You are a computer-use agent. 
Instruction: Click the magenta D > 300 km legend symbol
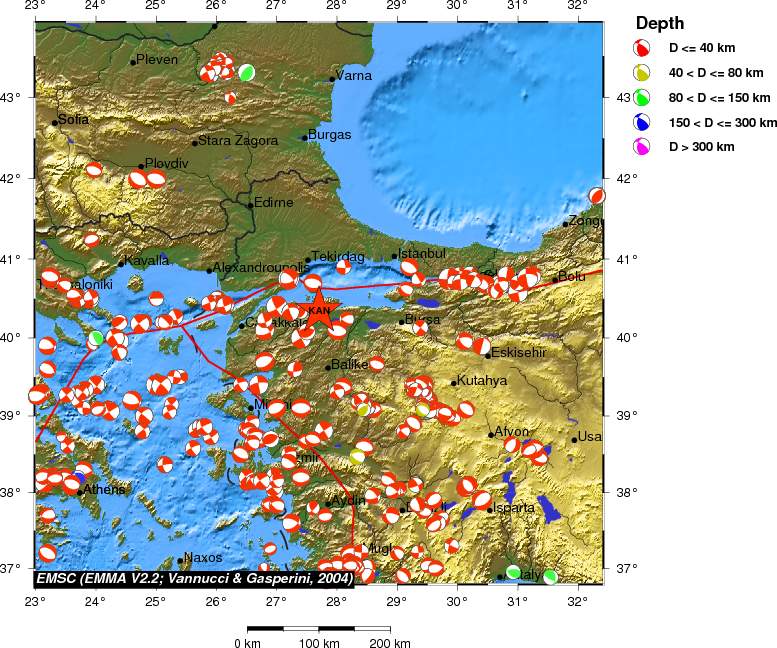click(x=643, y=147)
